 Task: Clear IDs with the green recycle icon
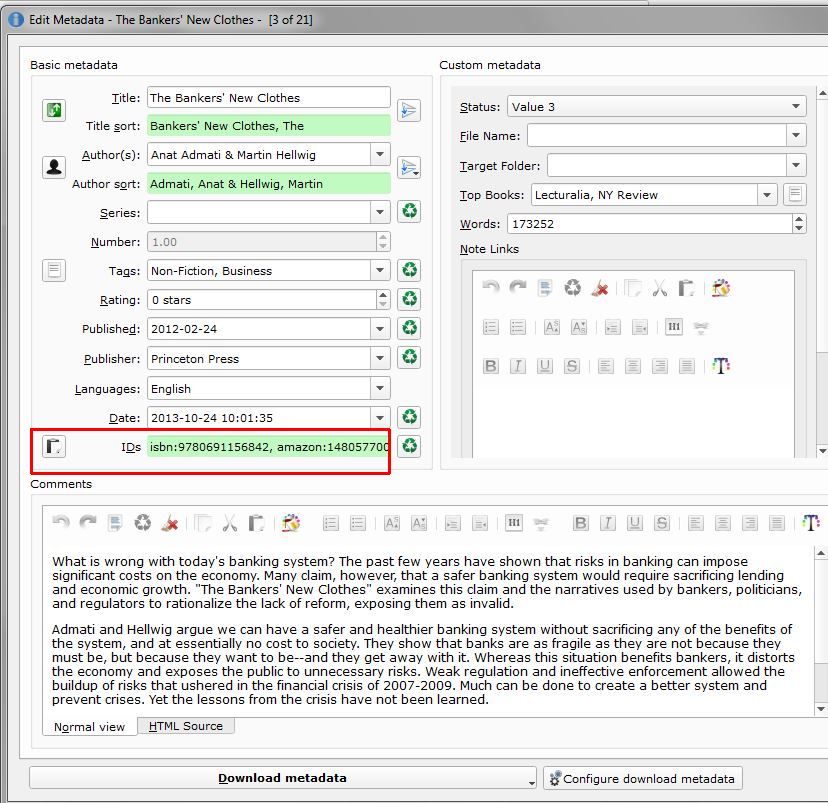(x=409, y=447)
